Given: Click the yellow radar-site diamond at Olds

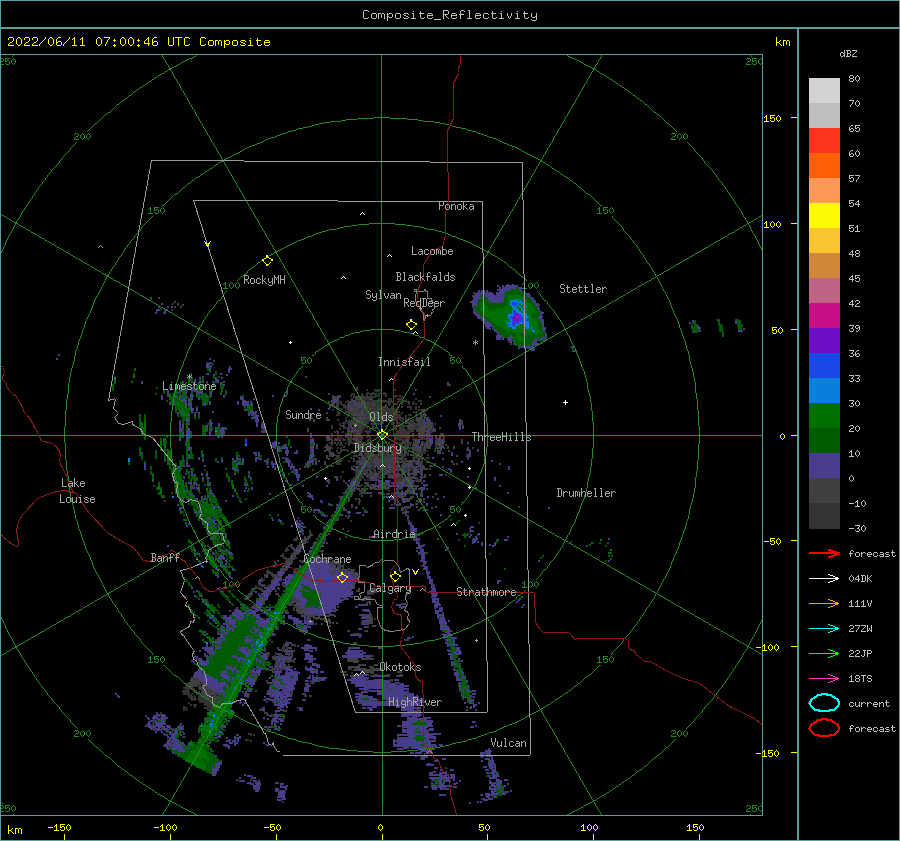Looking at the screenshot, I should tap(382, 435).
